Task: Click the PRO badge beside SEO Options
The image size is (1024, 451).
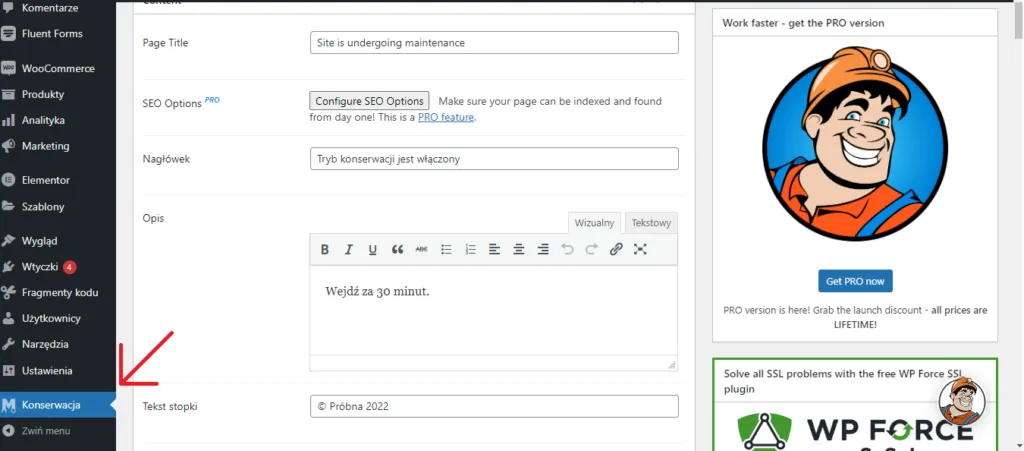Action: [x=212, y=100]
